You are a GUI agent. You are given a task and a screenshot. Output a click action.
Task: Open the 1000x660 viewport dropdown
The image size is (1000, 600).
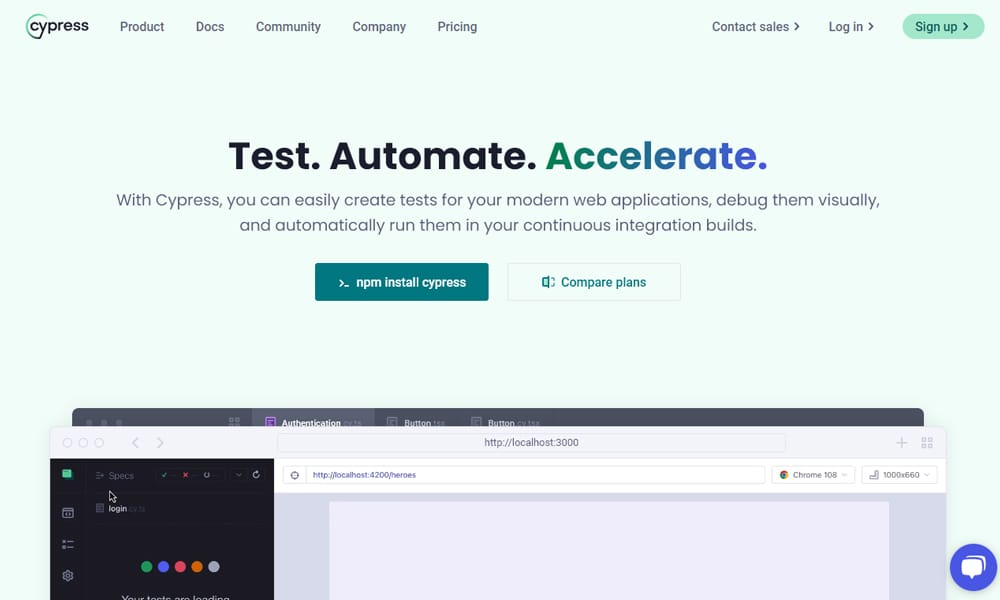pos(898,475)
